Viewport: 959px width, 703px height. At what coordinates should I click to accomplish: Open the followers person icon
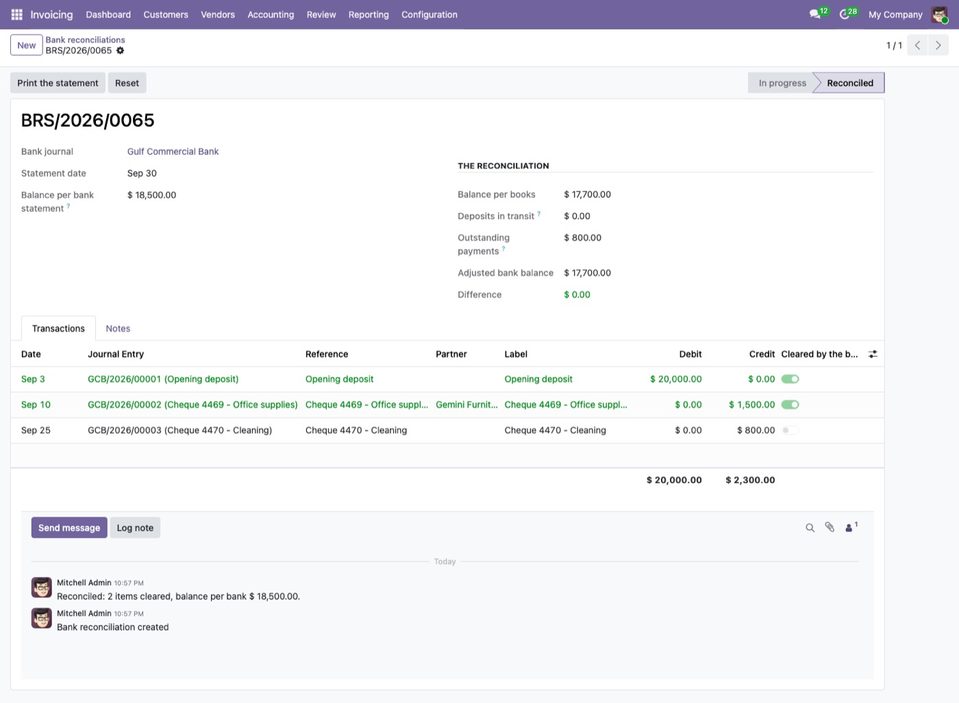pyautogui.click(x=851, y=527)
